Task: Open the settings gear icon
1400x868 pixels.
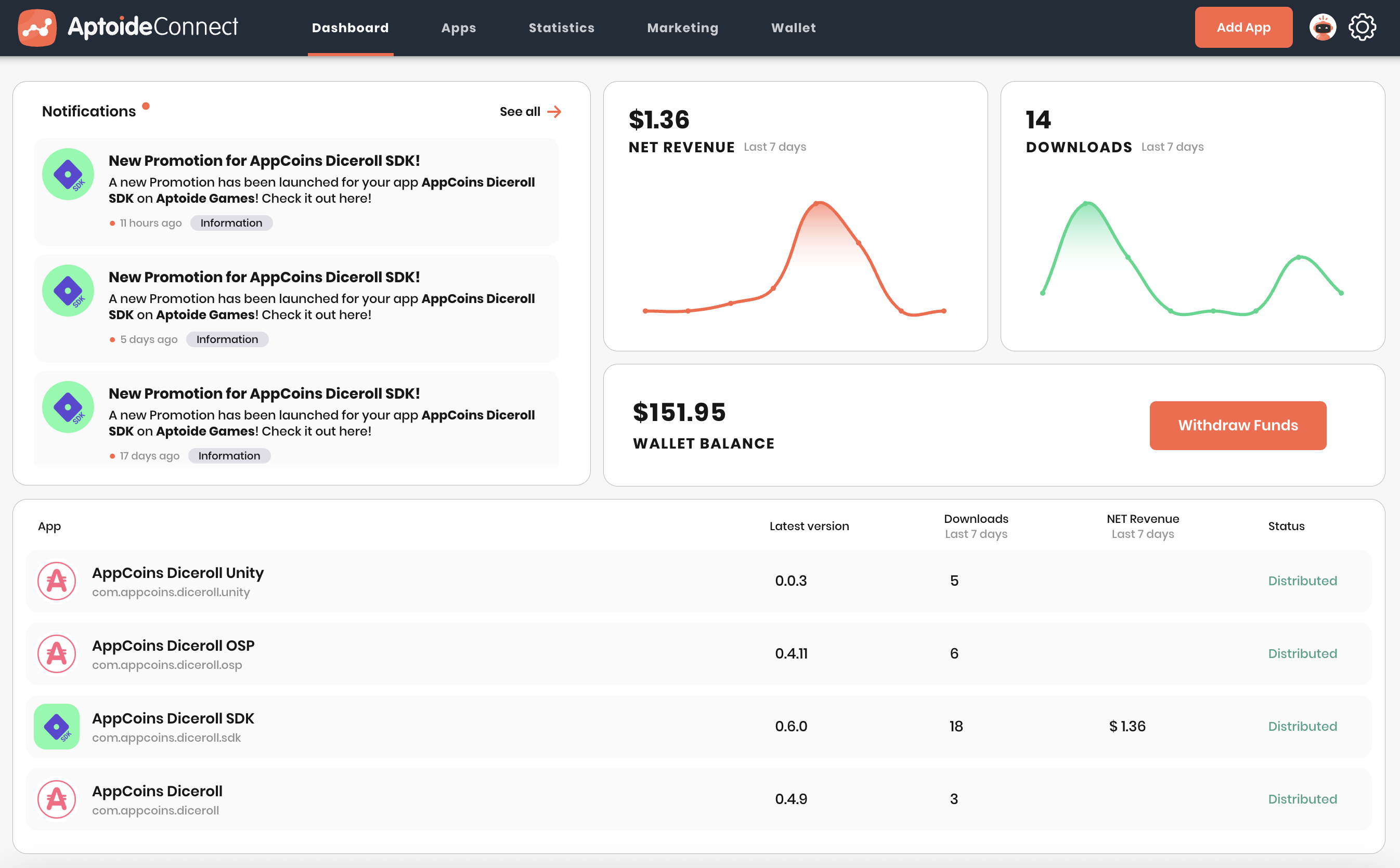Action: [1362, 28]
